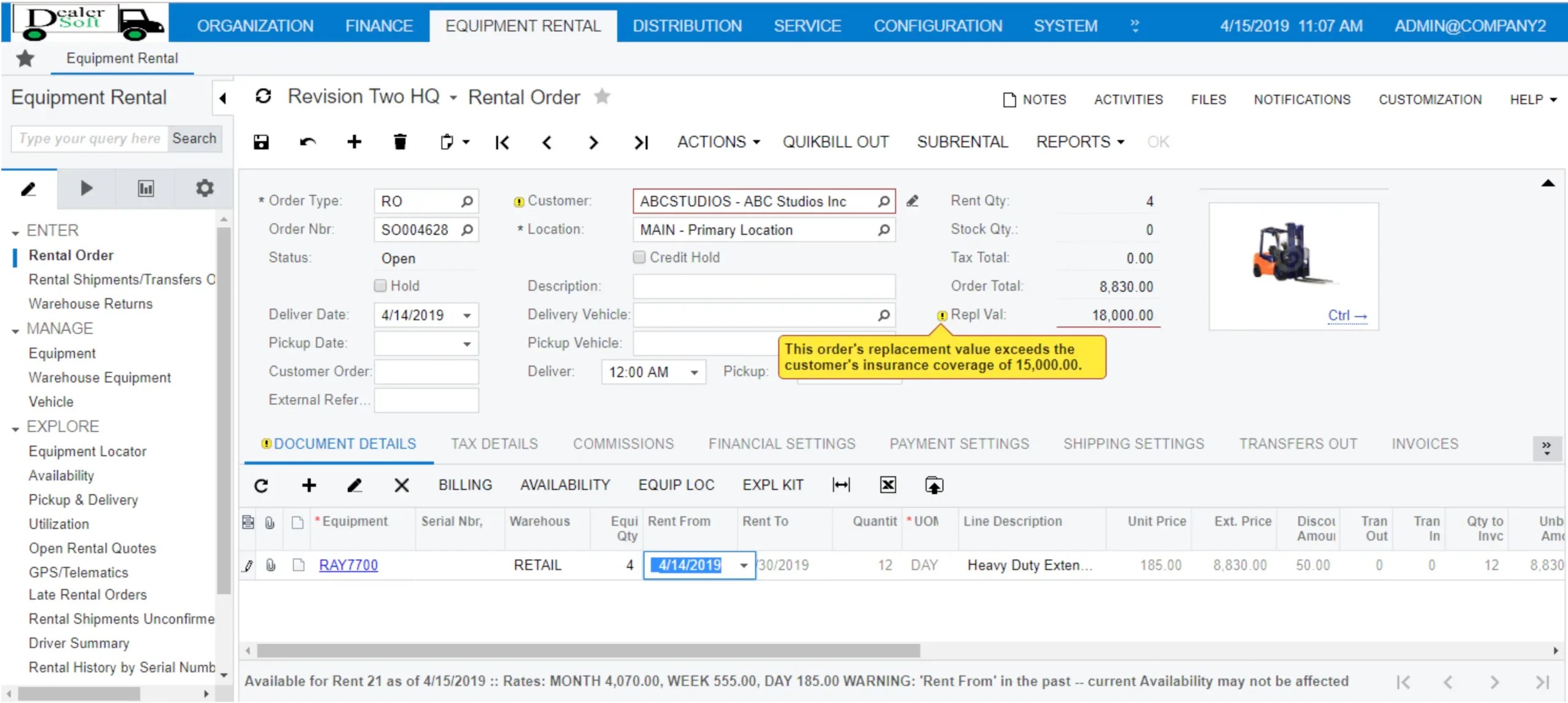Export line items to Excel
1568x703 pixels.
click(888, 485)
